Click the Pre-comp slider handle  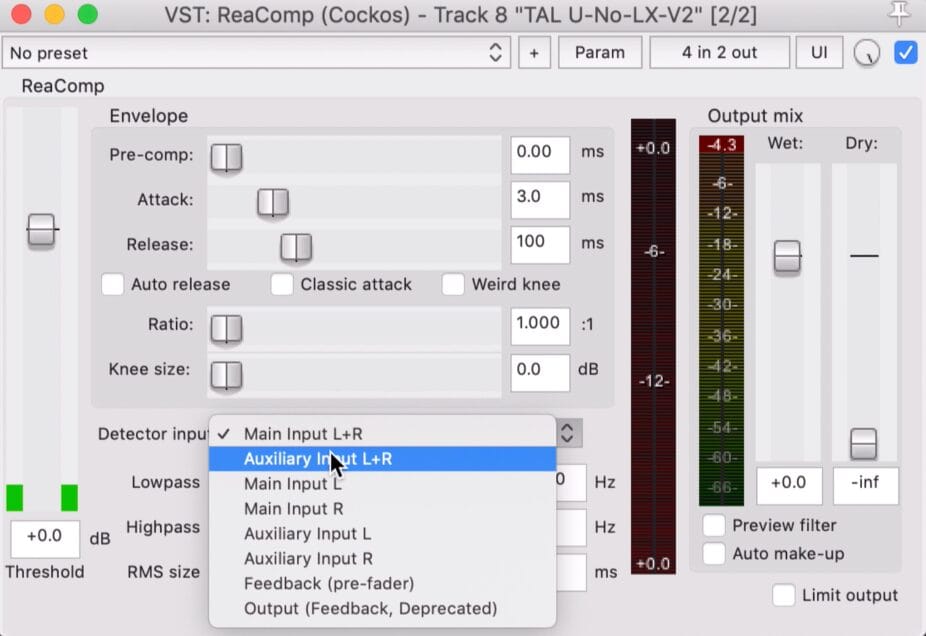[x=226, y=158]
